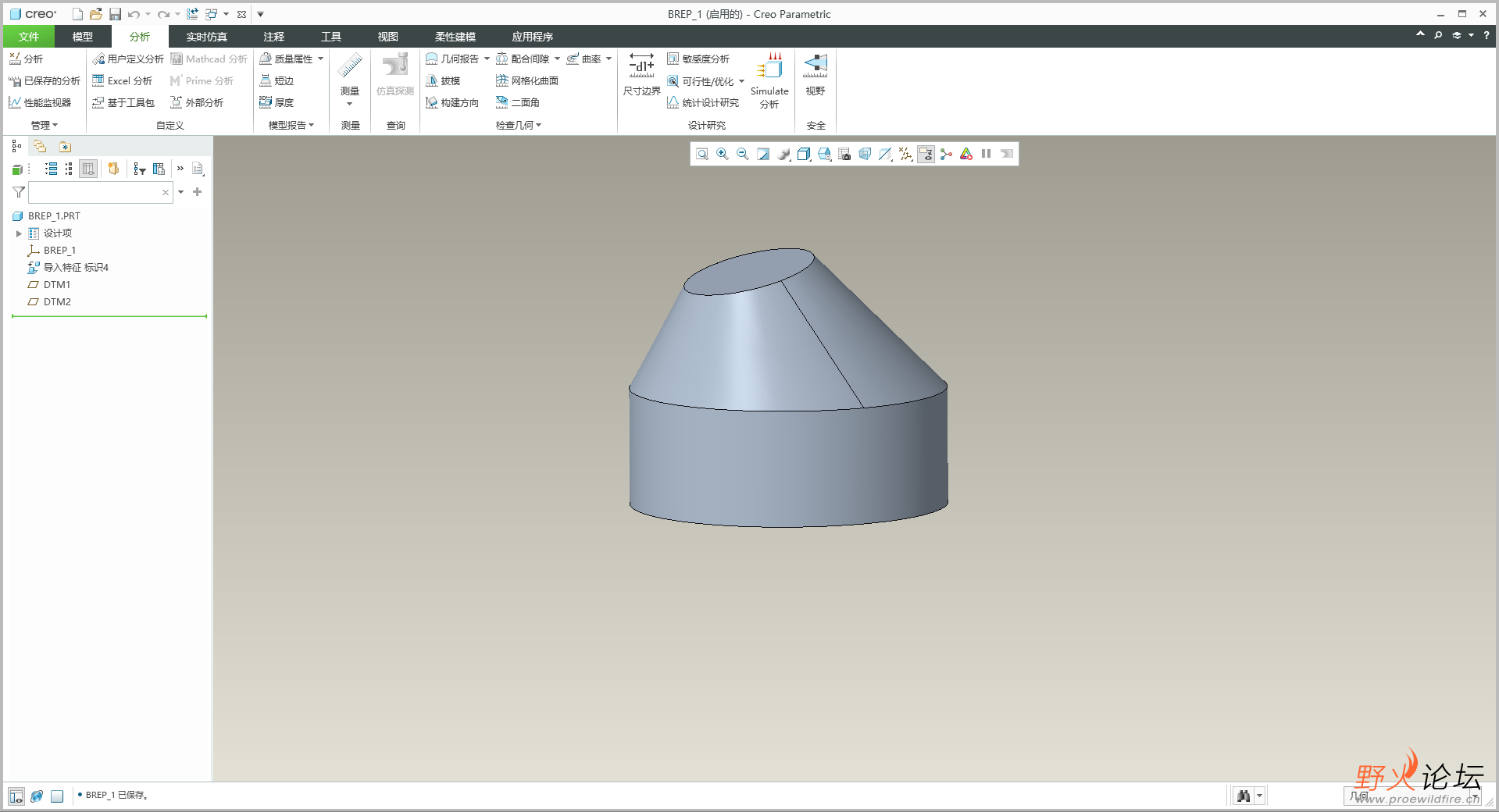The height and width of the screenshot is (812, 1499).
Task: Toggle the web browser display in status bar
Action: [37, 796]
